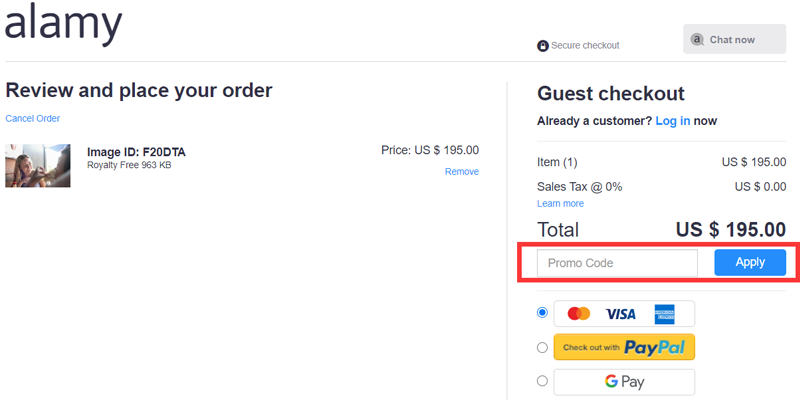Click the Image ID F20DTA title

pos(136,152)
